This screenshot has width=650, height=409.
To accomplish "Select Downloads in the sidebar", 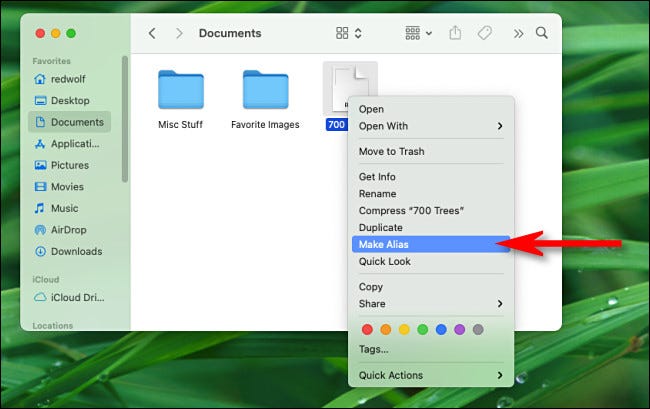I will [76, 252].
